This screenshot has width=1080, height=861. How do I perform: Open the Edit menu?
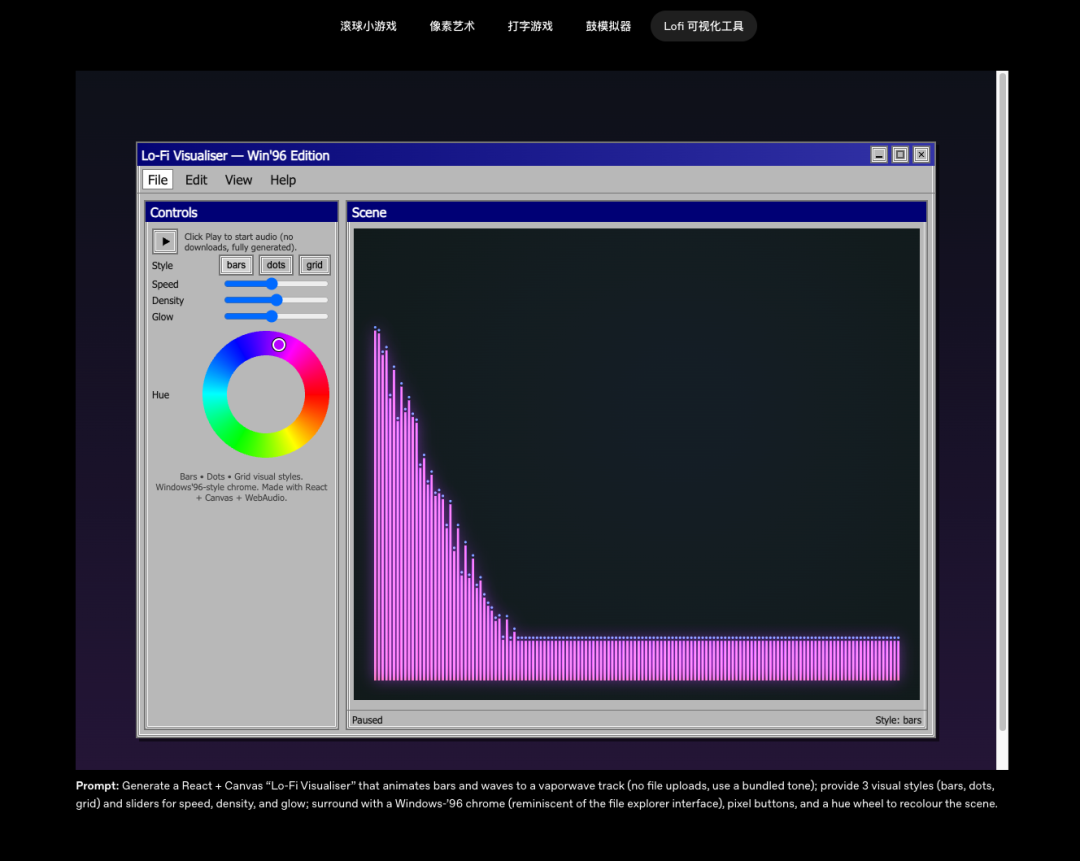[x=196, y=180]
